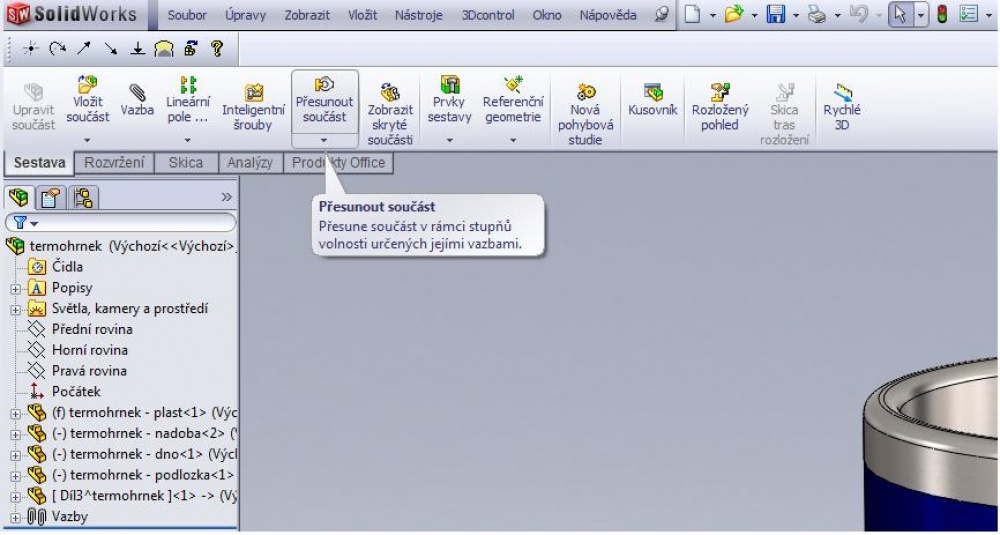Open the ConfigurationManager tab icon

[83, 198]
